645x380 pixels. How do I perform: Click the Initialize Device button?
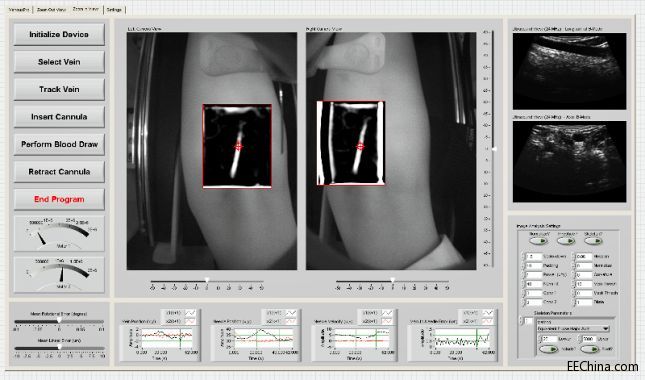point(59,35)
